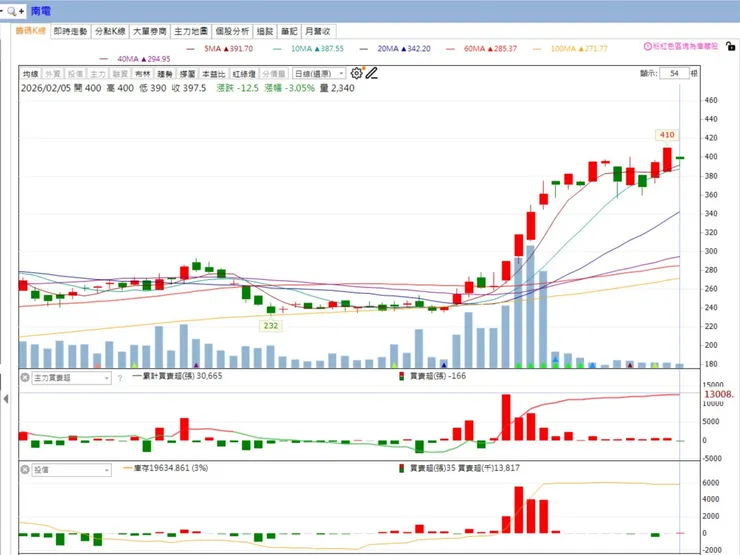Toggle the 融資 overlay button
740x555 pixels.
(120, 74)
